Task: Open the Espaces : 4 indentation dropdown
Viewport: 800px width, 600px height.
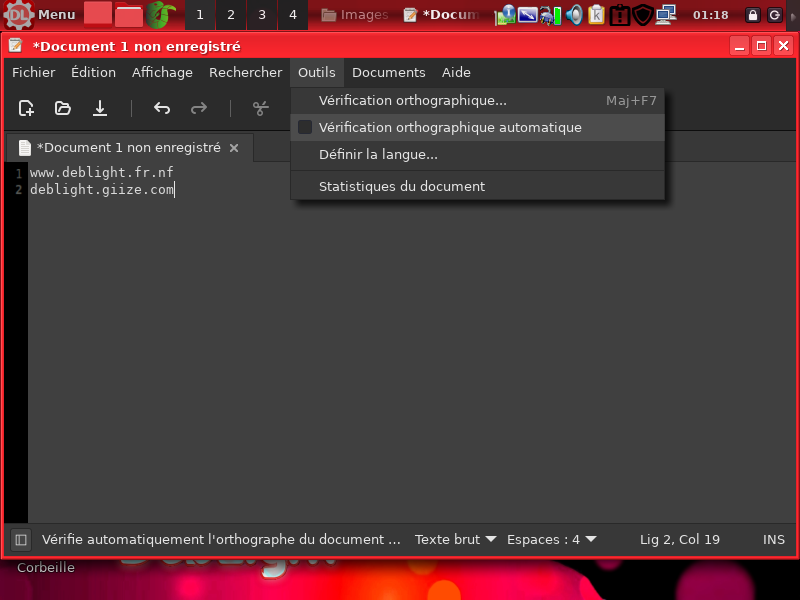Action: [551, 540]
